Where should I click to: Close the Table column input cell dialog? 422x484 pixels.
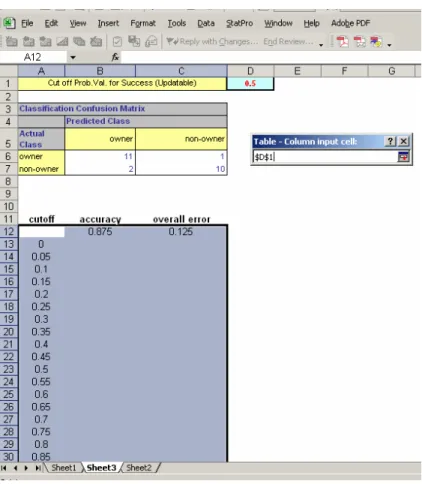[403, 141]
